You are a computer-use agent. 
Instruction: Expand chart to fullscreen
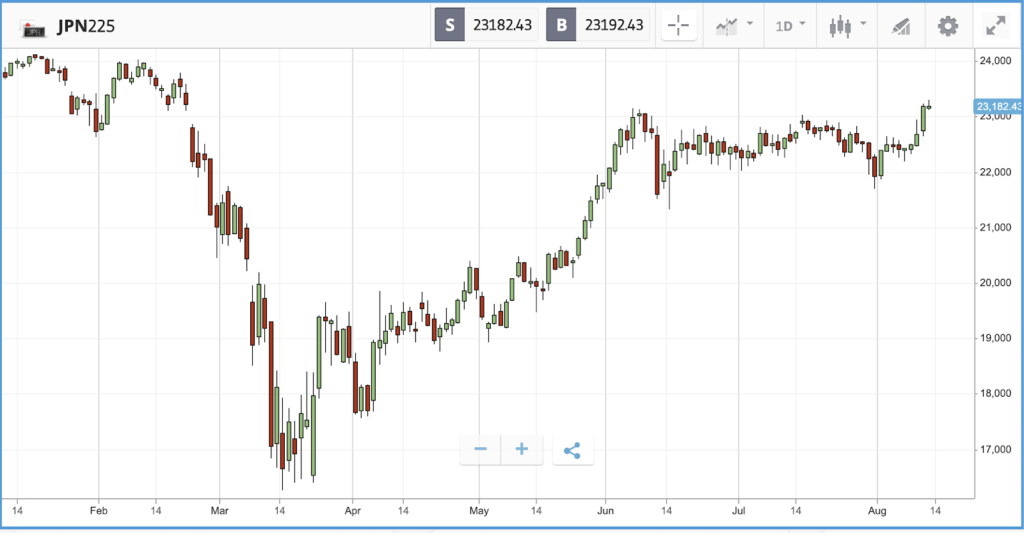coord(996,26)
